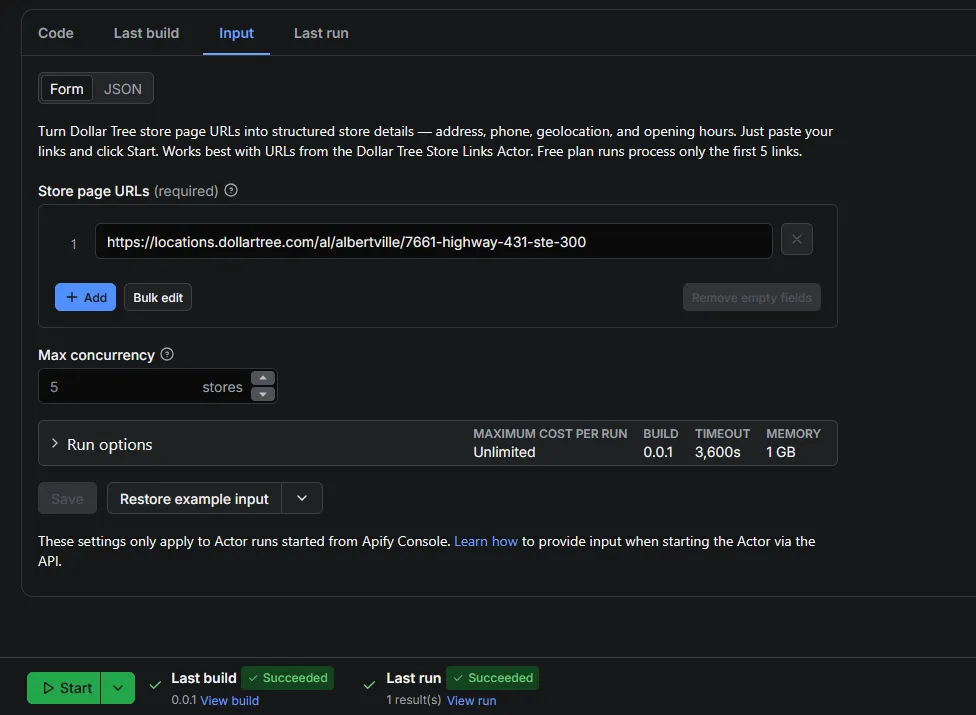Screen dimensions: 976x715
Task: Open the View build link
Action: click(x=230, y=701)
